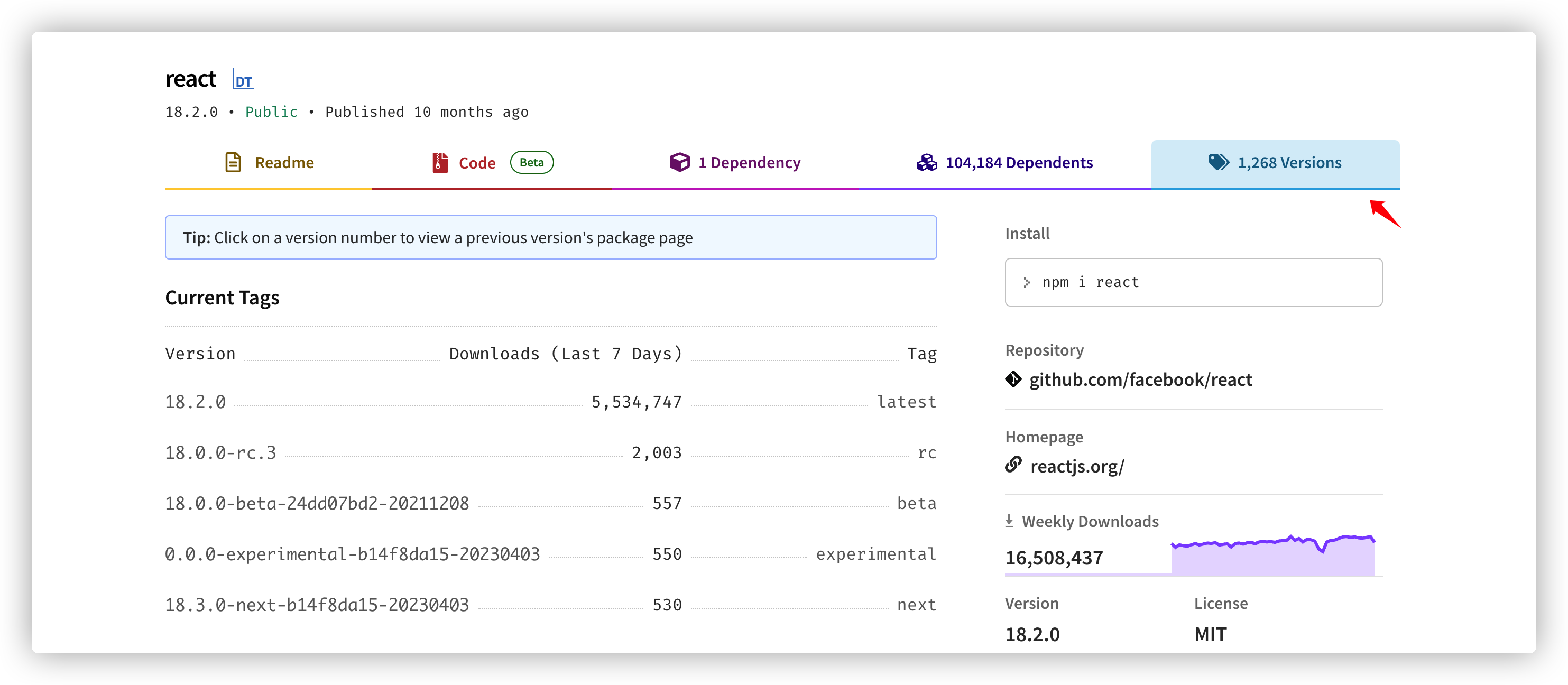The image size is (1568, 685).
Task: Open the 18.0.0-beta-24dd07bd2-20211208 version link
Action: coord(317,504)
